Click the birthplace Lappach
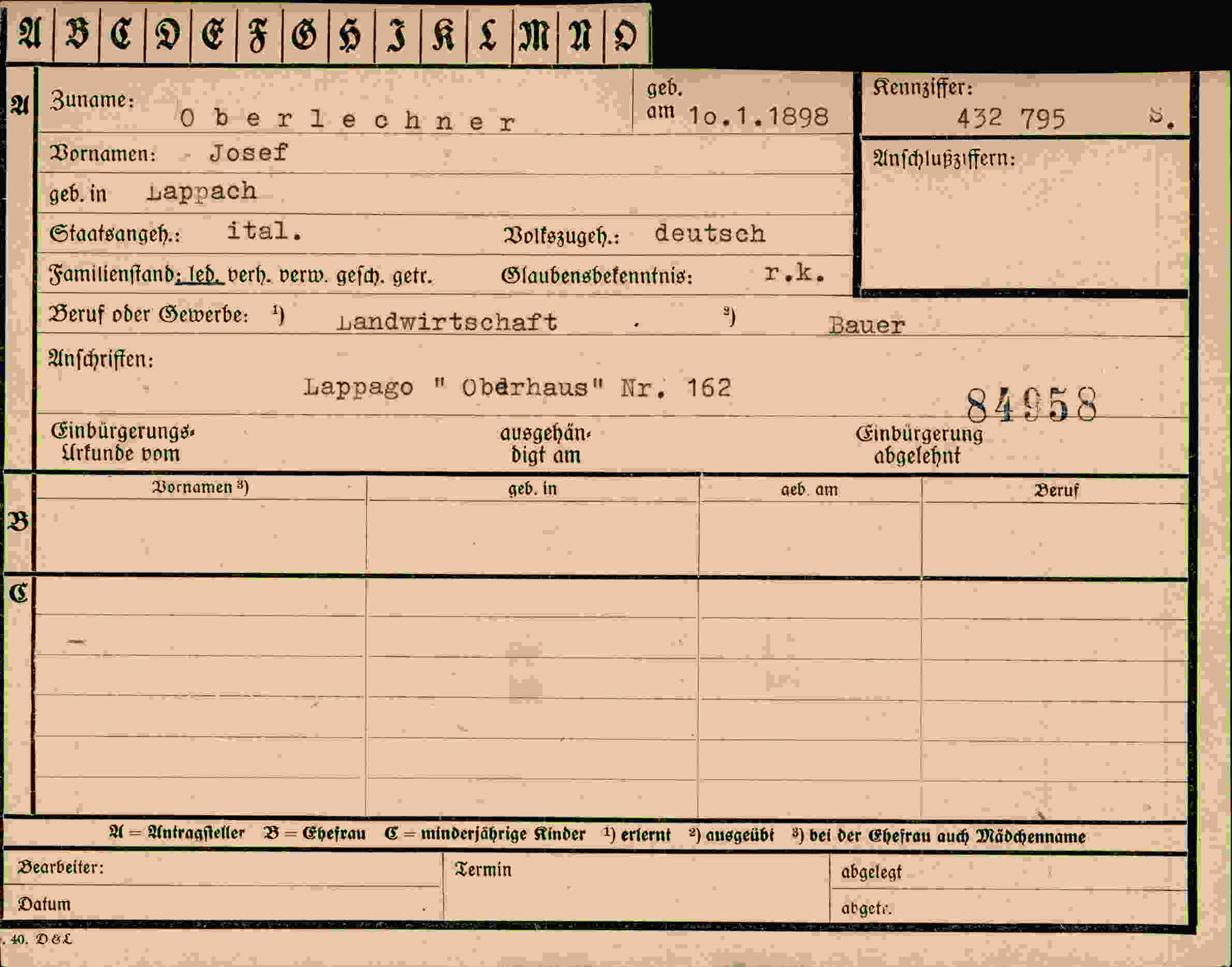Image resolution: width=1232 pixels, height=967 pixels. click(x=201, y=192)
